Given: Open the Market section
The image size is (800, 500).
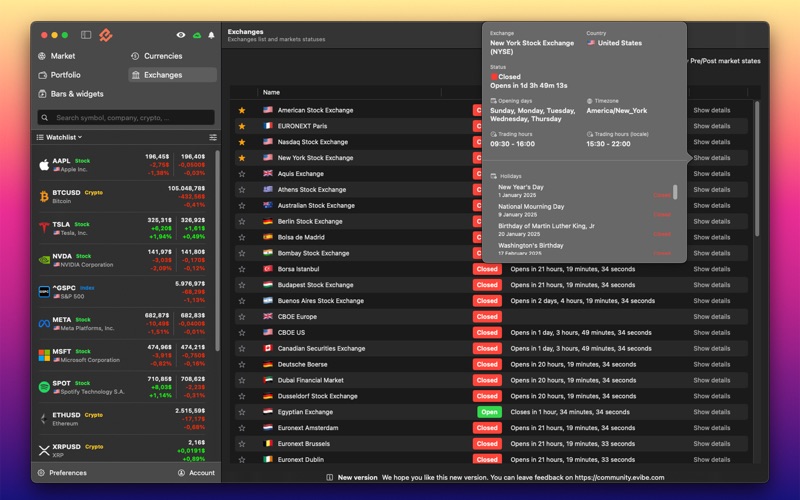Looking at the screenshot, I should pyautogui.click(x=57, y=56).
